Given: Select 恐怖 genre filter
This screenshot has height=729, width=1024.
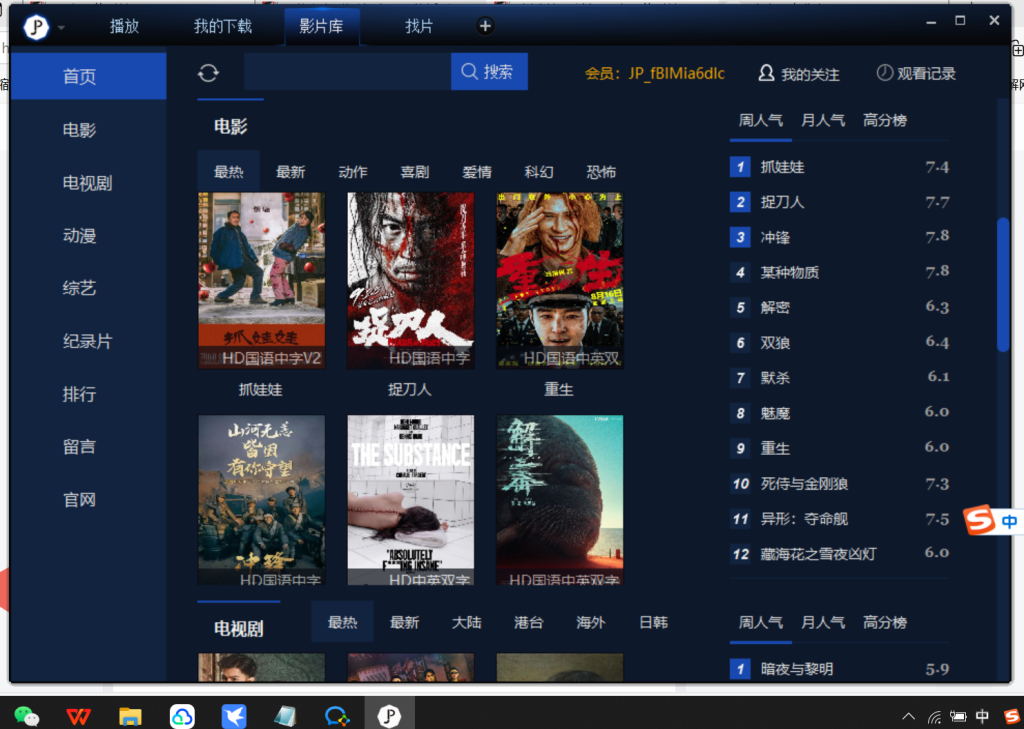Looking at the screenshot, I should pos(601,172).
